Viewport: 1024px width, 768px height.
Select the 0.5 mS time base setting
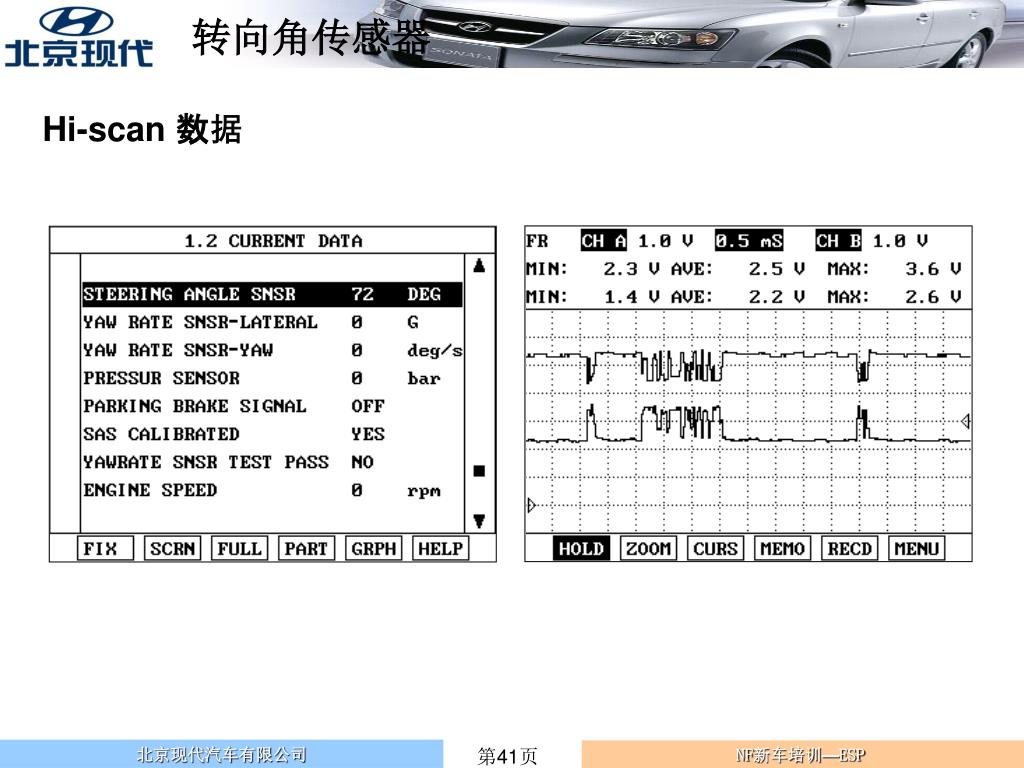point(749,241)
